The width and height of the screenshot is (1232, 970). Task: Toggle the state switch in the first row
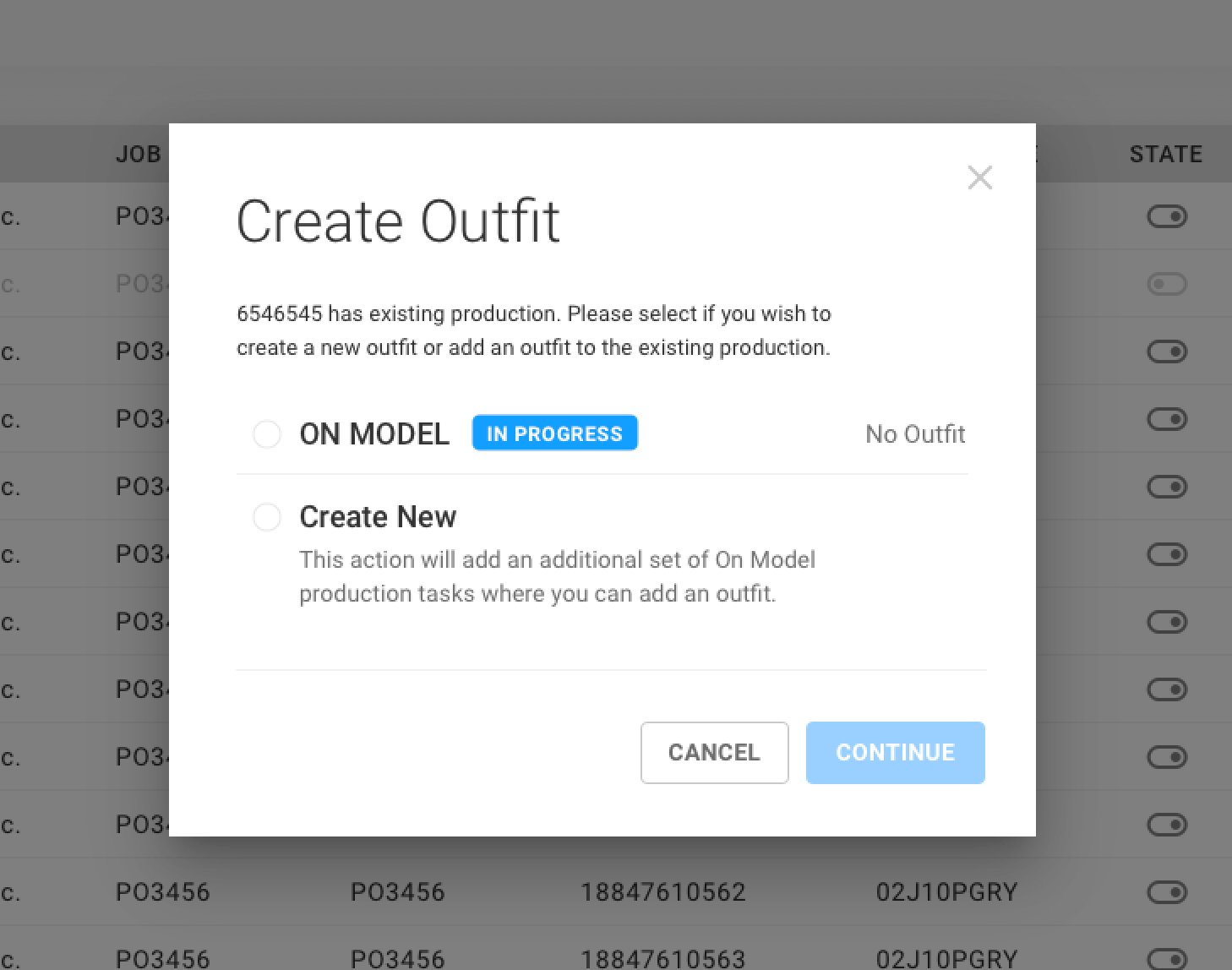(1167, 217)
